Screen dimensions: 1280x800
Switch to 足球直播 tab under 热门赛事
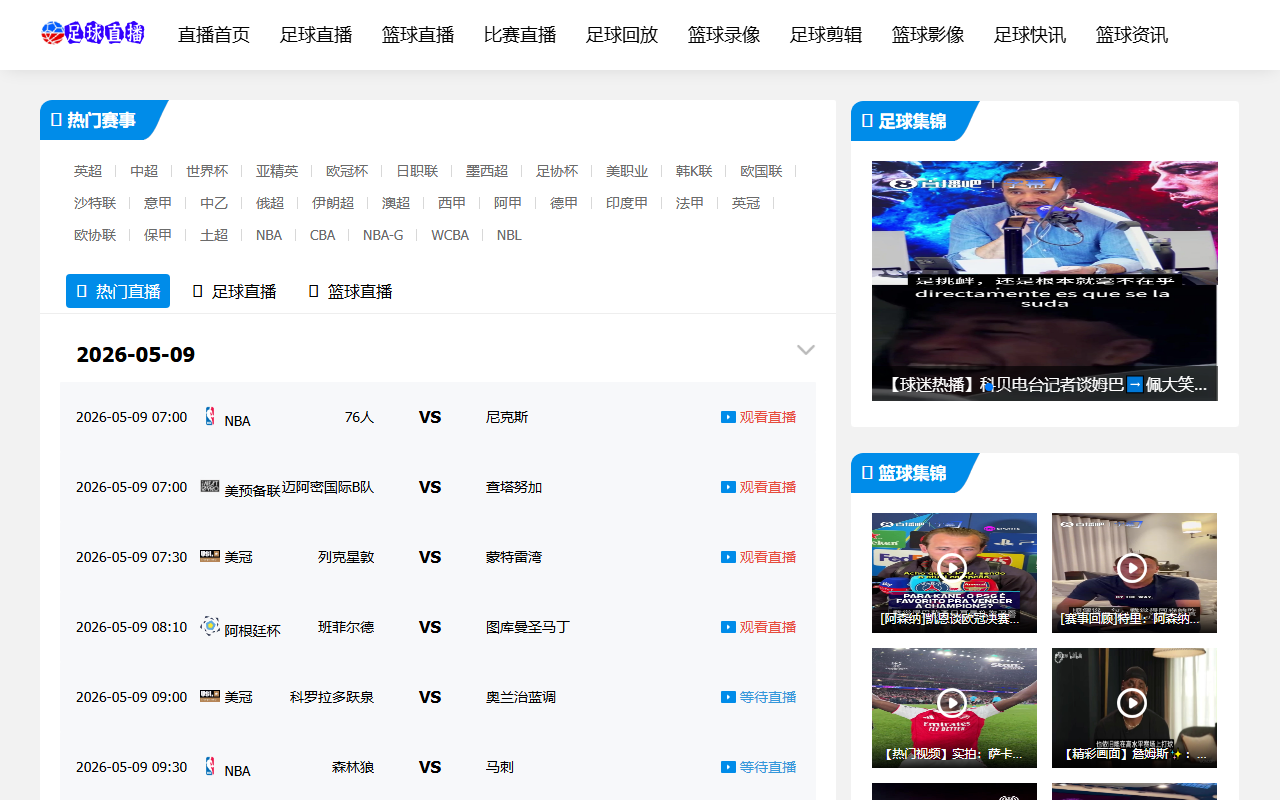234,291
